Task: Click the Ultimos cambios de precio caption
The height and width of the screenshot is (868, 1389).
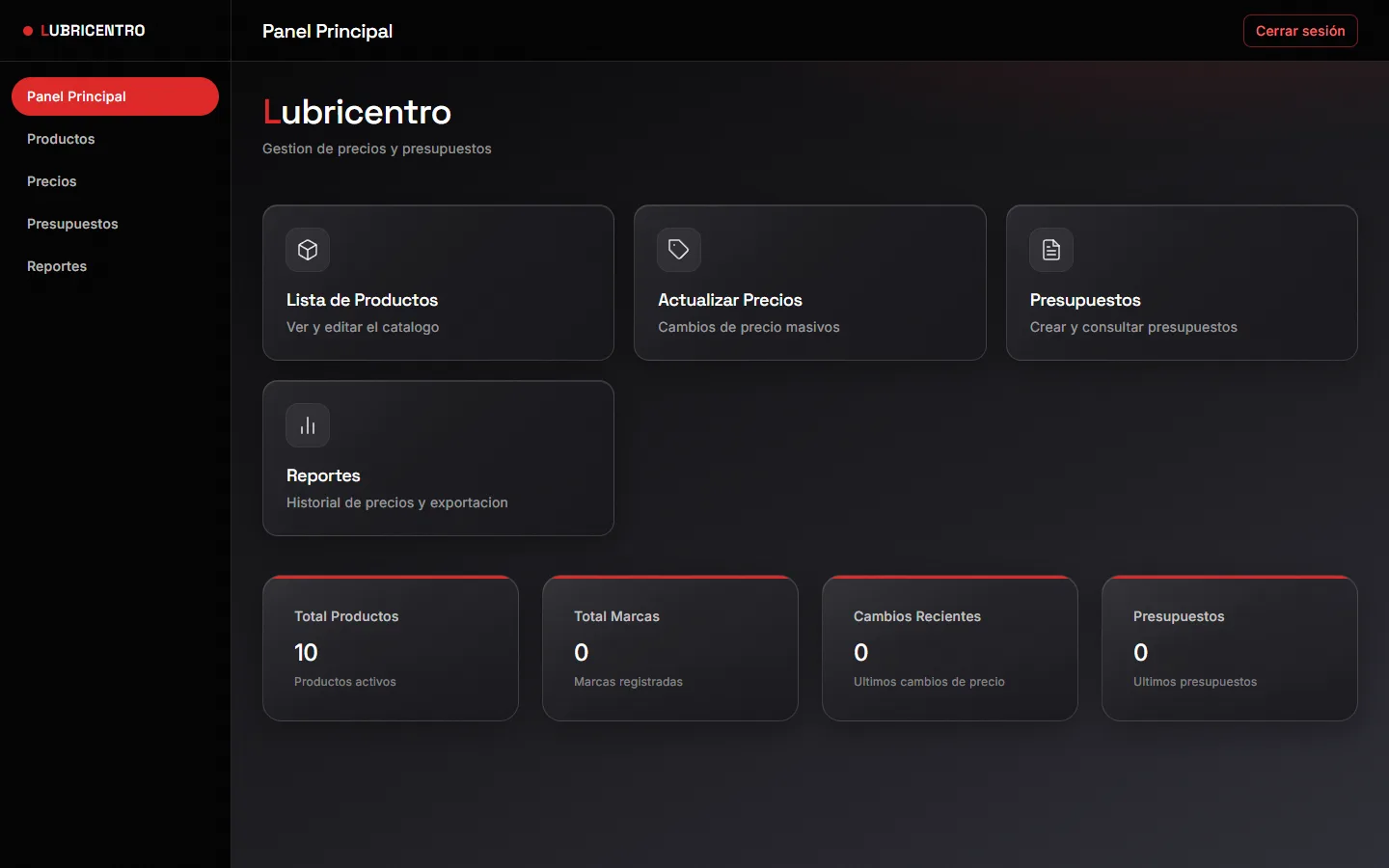Action: (929, 682)
